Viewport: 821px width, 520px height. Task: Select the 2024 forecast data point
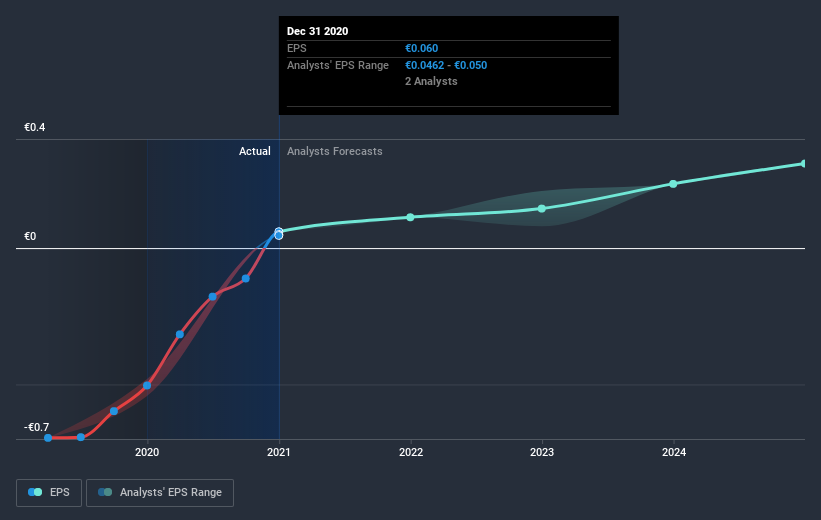[673, 184]
